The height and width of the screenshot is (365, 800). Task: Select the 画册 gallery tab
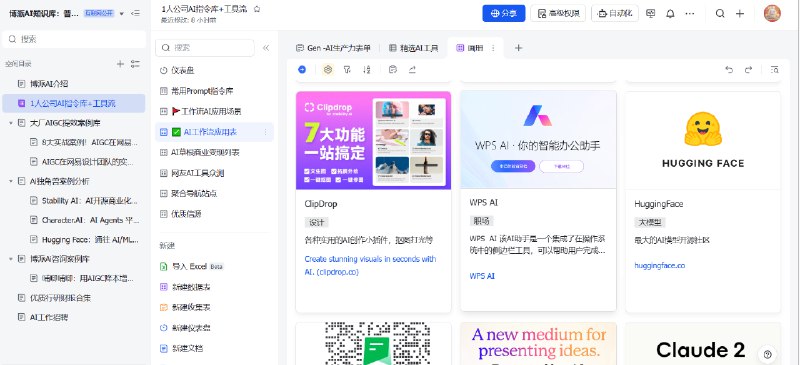point(470,48)
